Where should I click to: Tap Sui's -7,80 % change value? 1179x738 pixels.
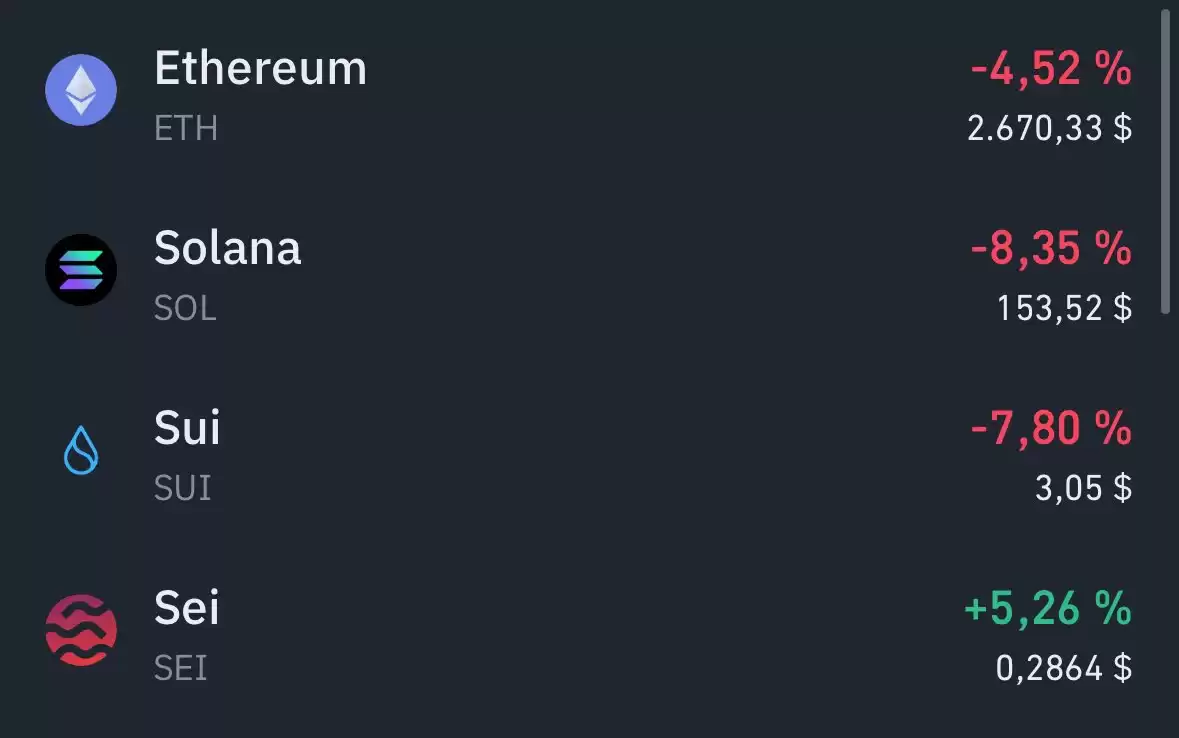pos(1050,428)
